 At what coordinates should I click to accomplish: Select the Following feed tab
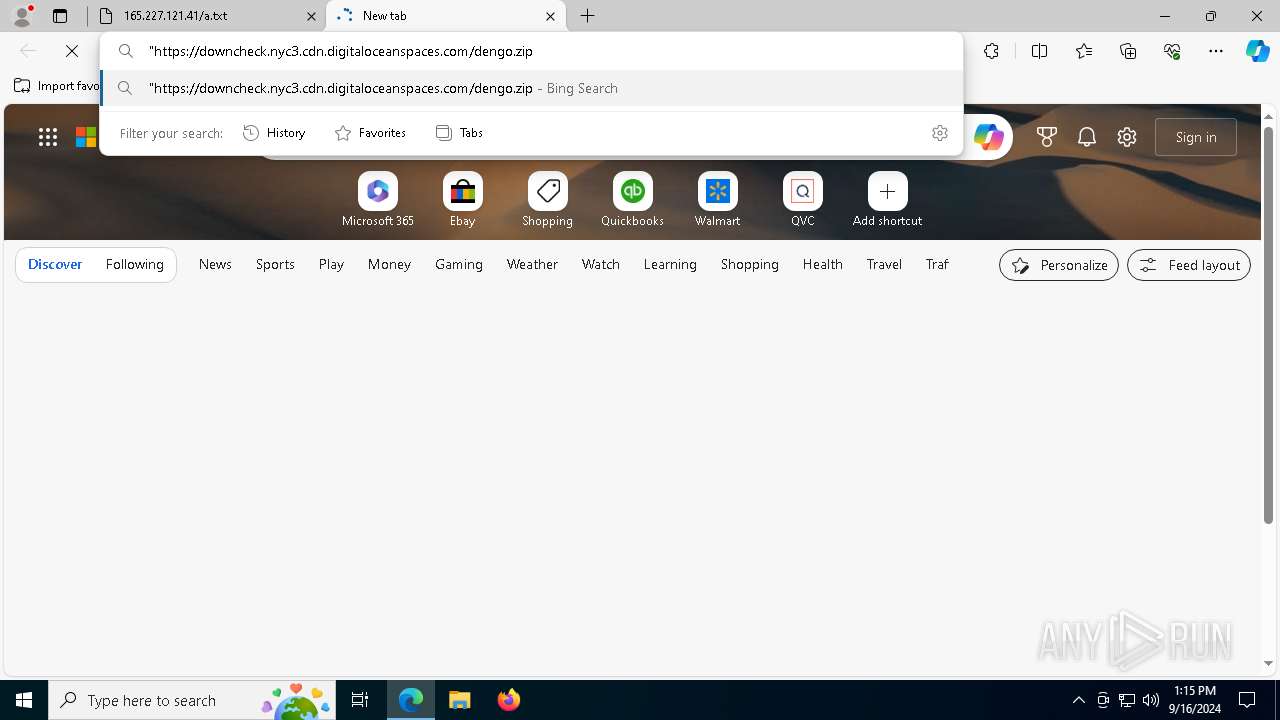[135, 265]
